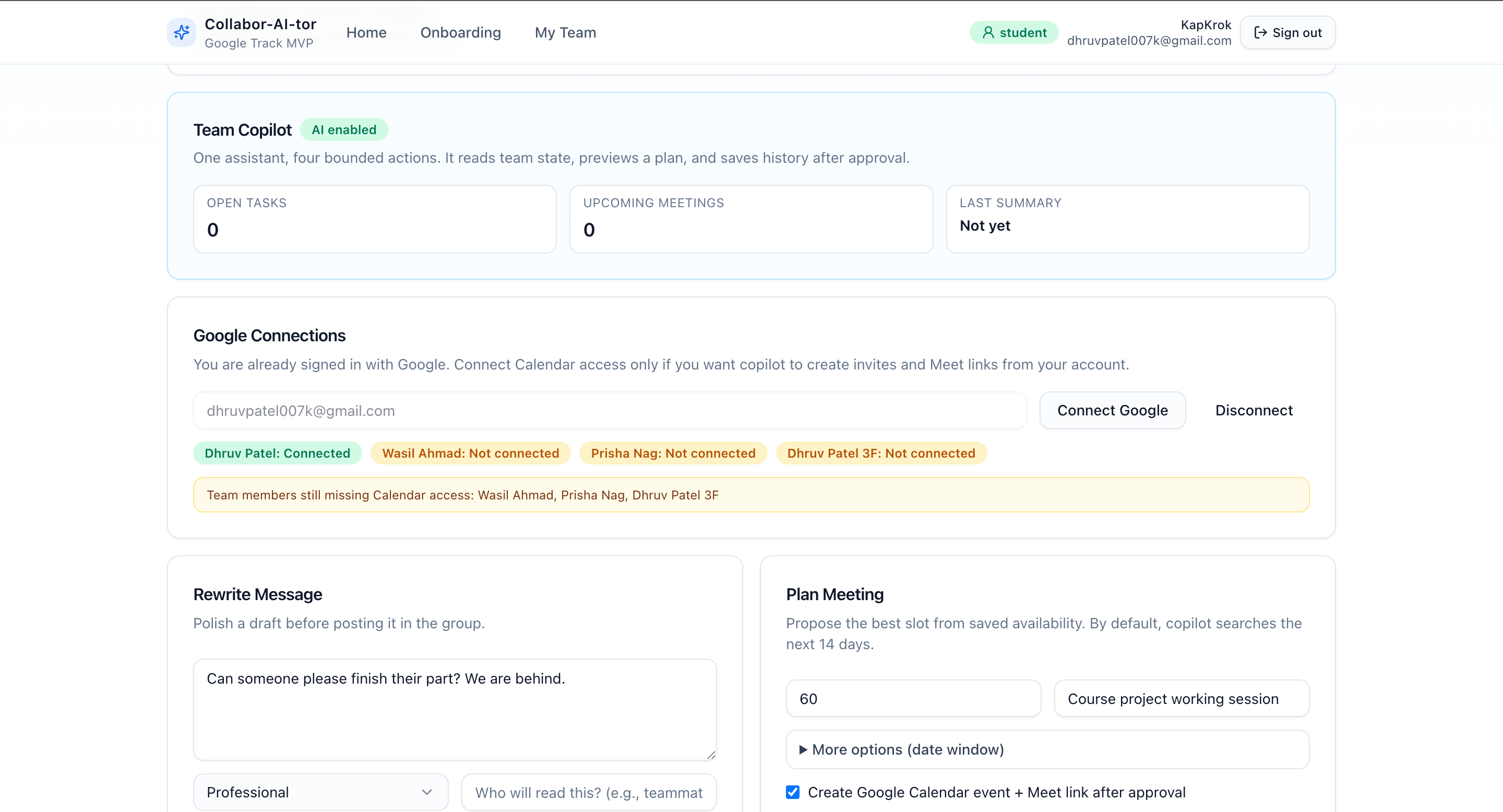Viewport: 1503px width, 812px height.
Task: Click the student role badge icon
Action: coord(988,33)
